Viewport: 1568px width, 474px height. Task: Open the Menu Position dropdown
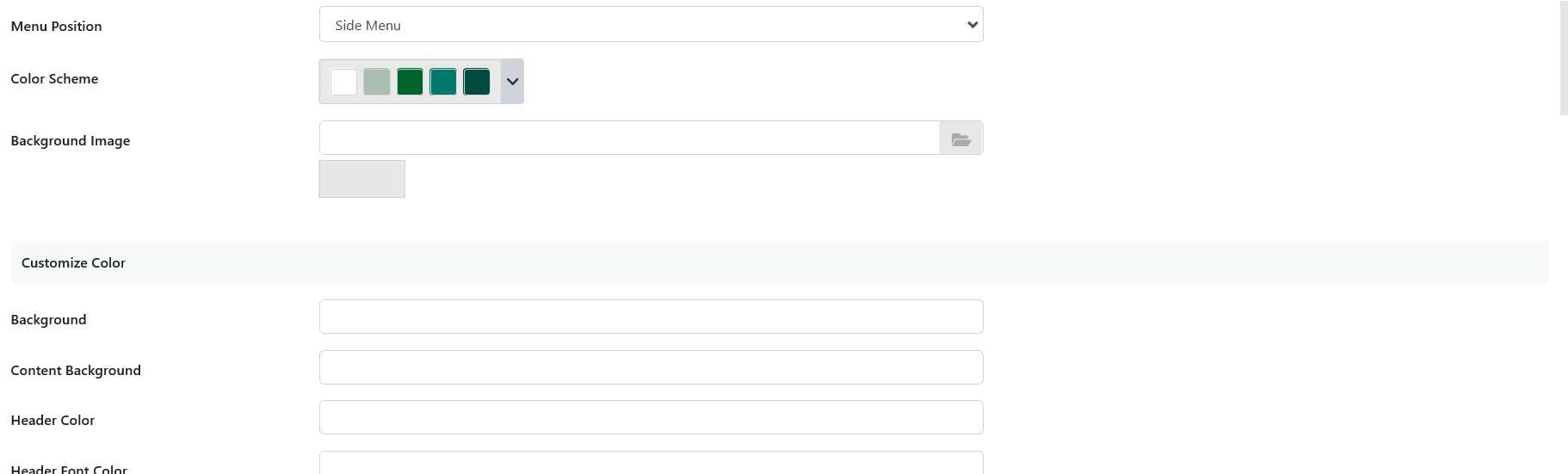651,25
